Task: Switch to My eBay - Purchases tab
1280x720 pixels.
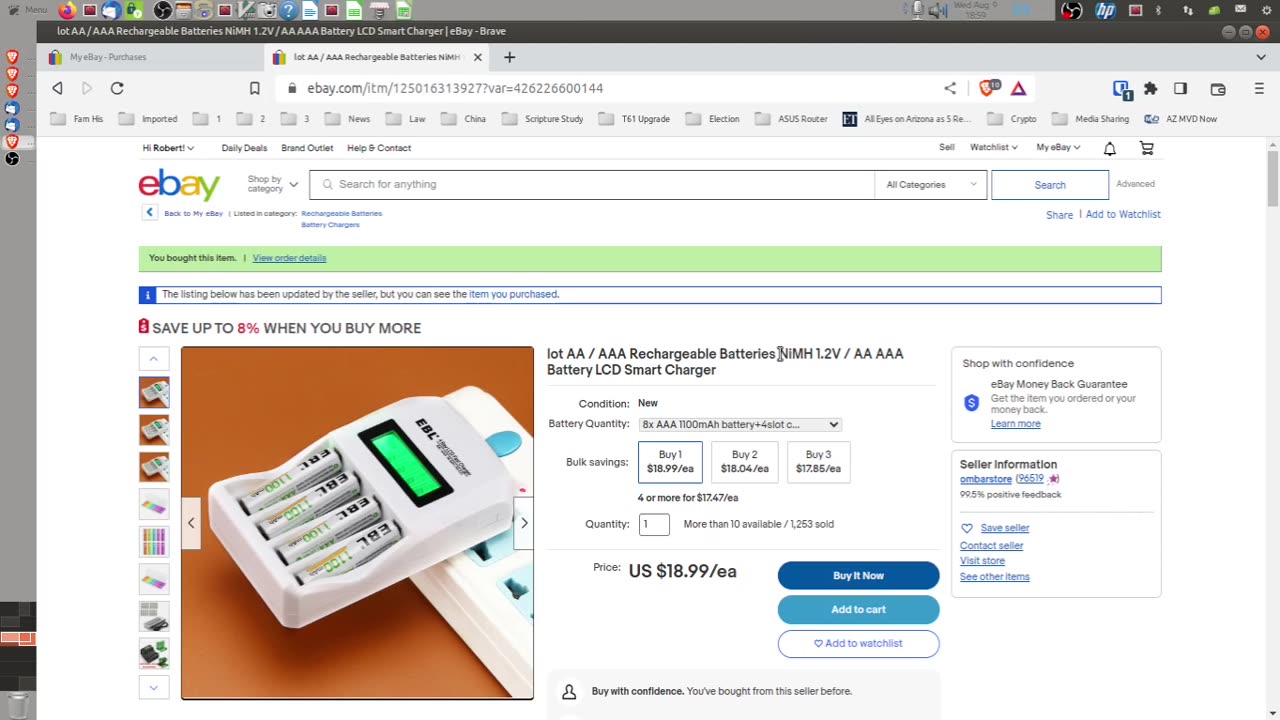Action: (150, 57)
